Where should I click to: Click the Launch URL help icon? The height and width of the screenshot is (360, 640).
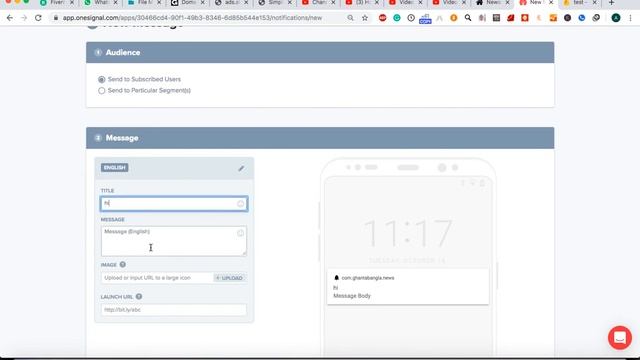(x=139, y=296)
